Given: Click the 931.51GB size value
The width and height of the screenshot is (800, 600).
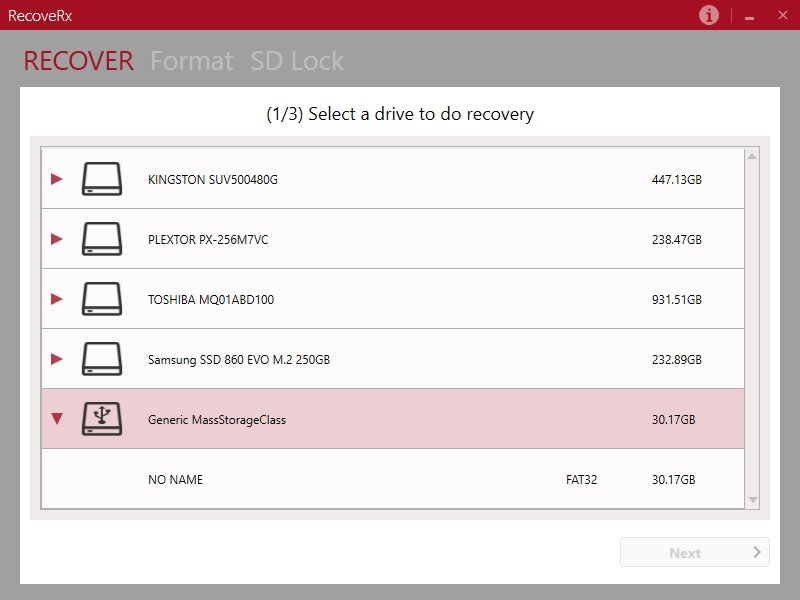Looking at the screenshot, I should pyautogui.click(x=677, y=299).
